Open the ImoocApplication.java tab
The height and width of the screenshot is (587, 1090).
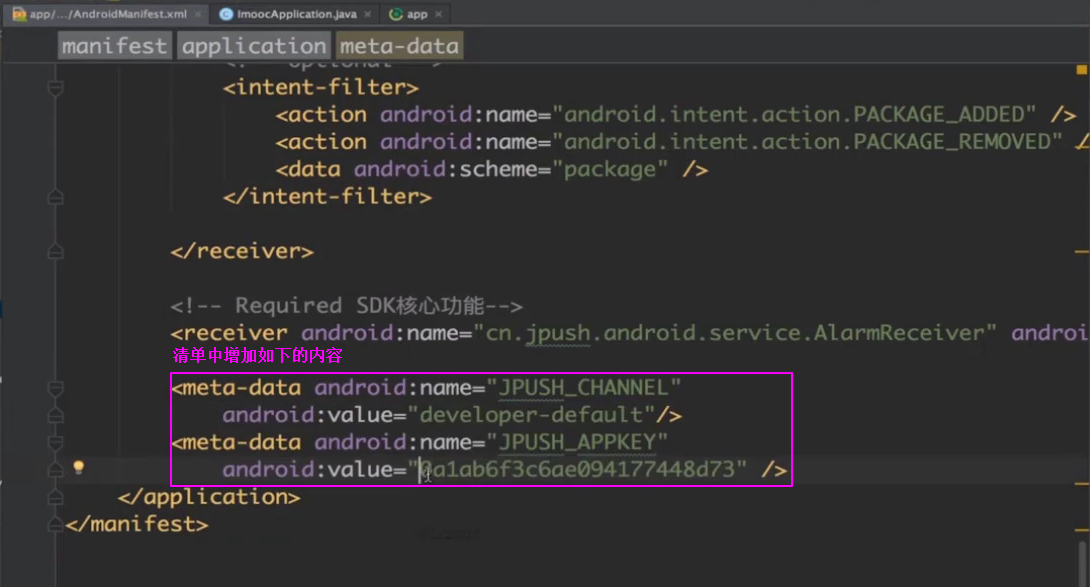[296, 14]
